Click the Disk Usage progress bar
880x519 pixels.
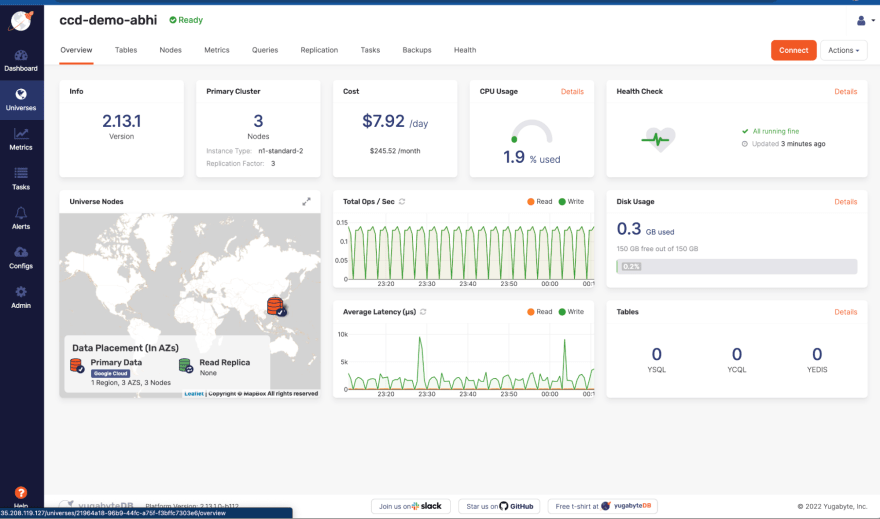(x=736, y=266)
